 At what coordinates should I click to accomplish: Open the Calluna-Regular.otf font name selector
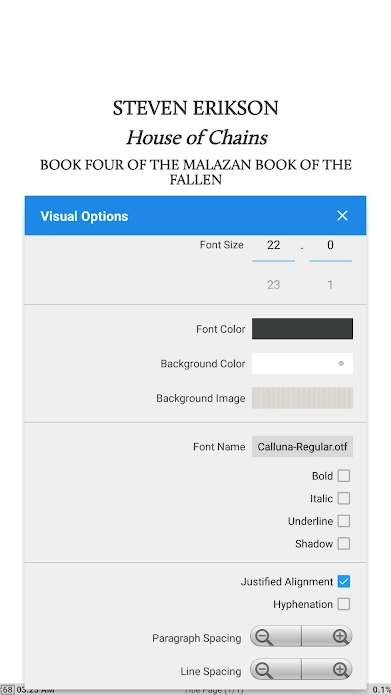click(302, 446)
